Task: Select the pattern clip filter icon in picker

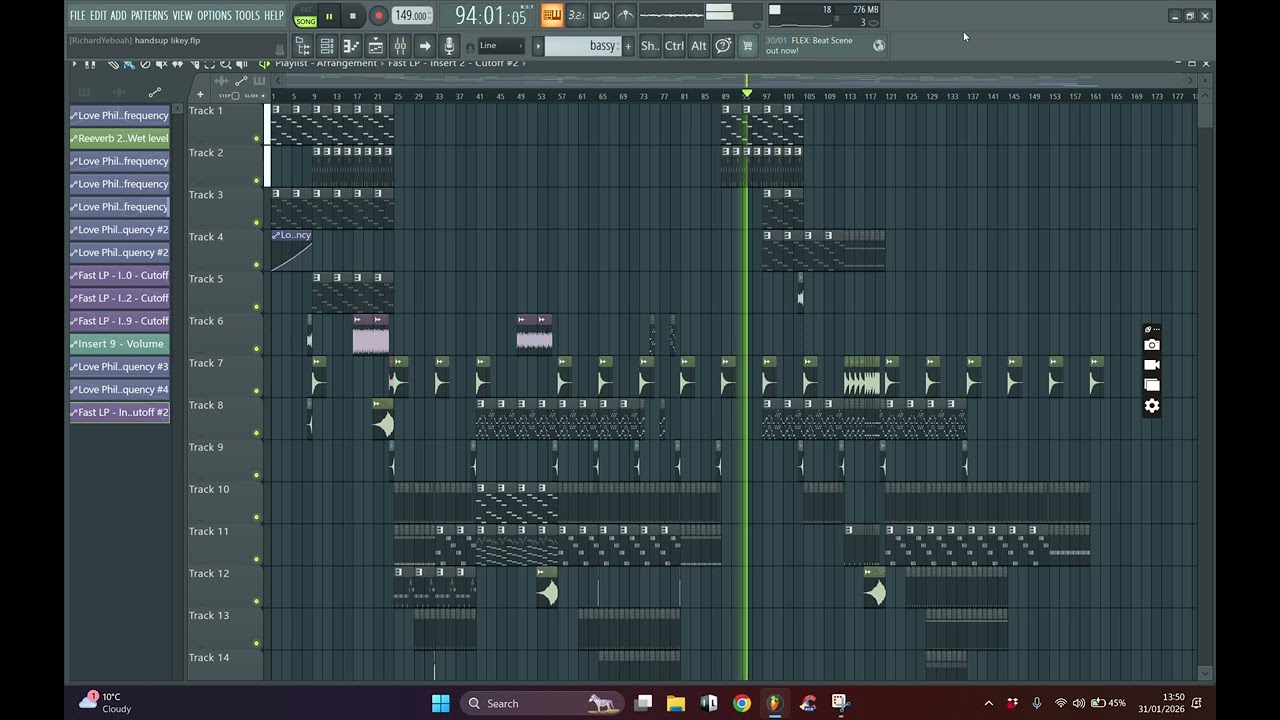Action: (84, 93)
